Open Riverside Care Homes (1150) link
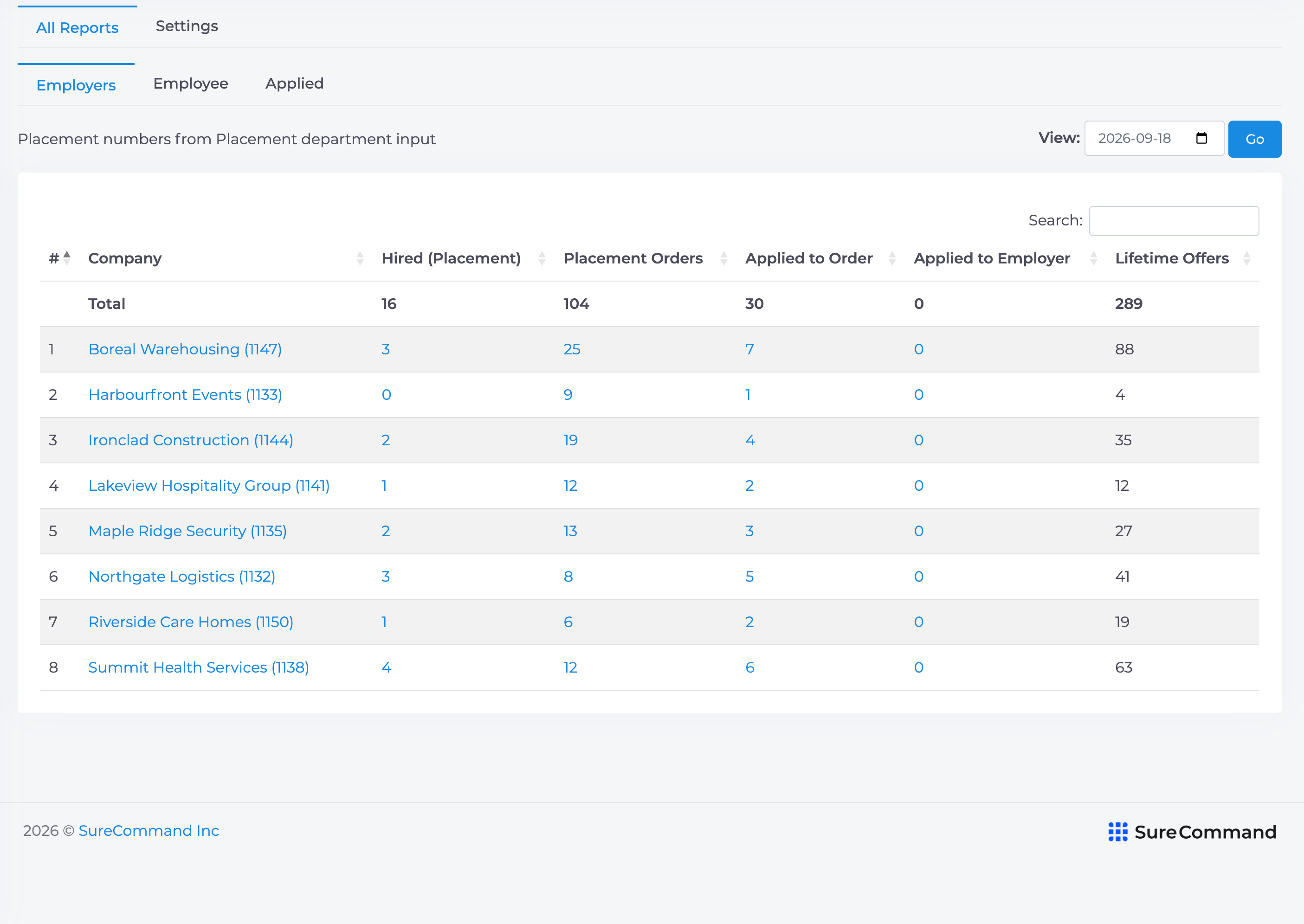Image resolution: width=1304 pixels, height=924 pixels. coord(191,622)
